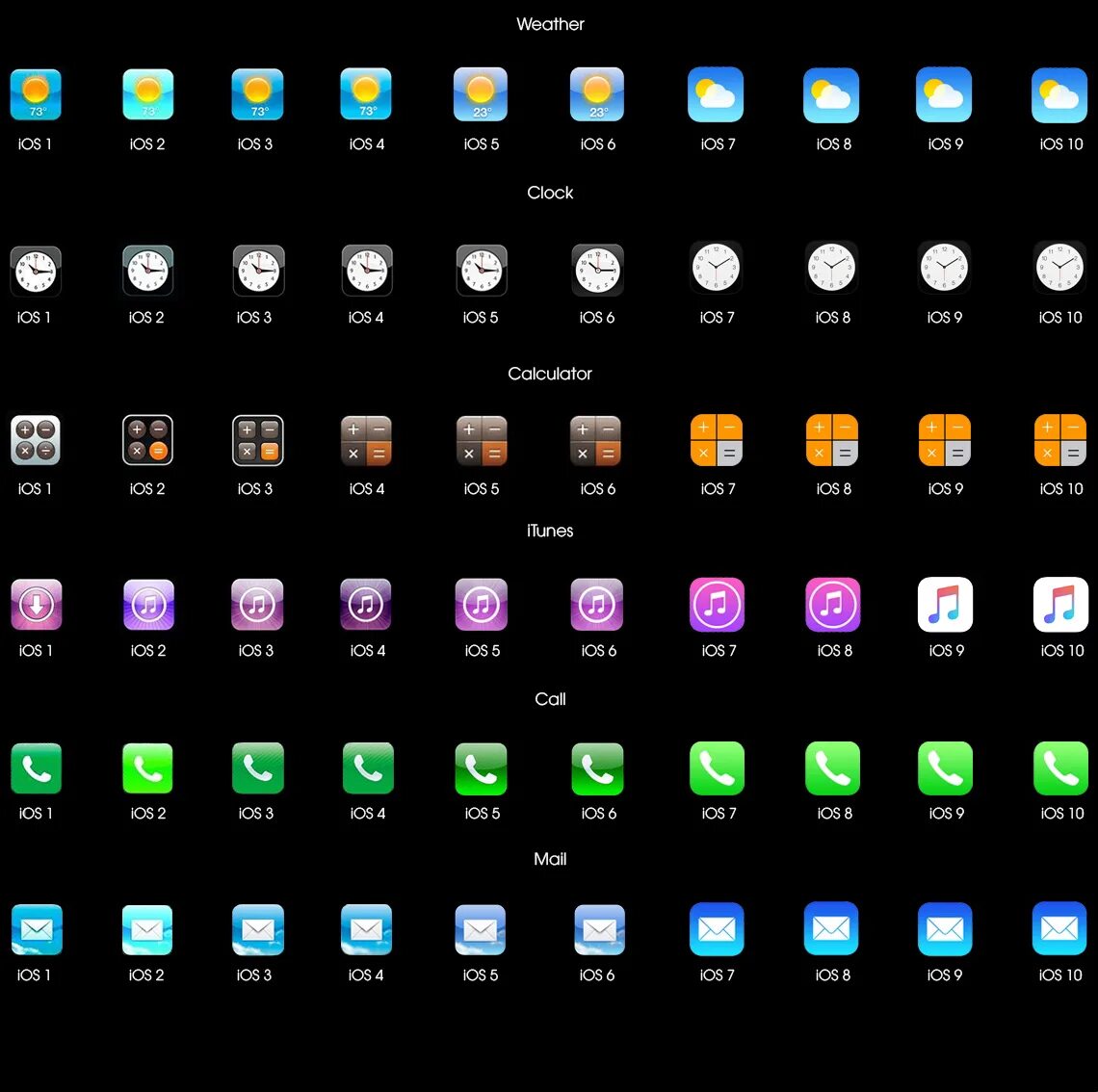
Task: Click the iOS 7 Calculator icon
Action: point(717,440)
